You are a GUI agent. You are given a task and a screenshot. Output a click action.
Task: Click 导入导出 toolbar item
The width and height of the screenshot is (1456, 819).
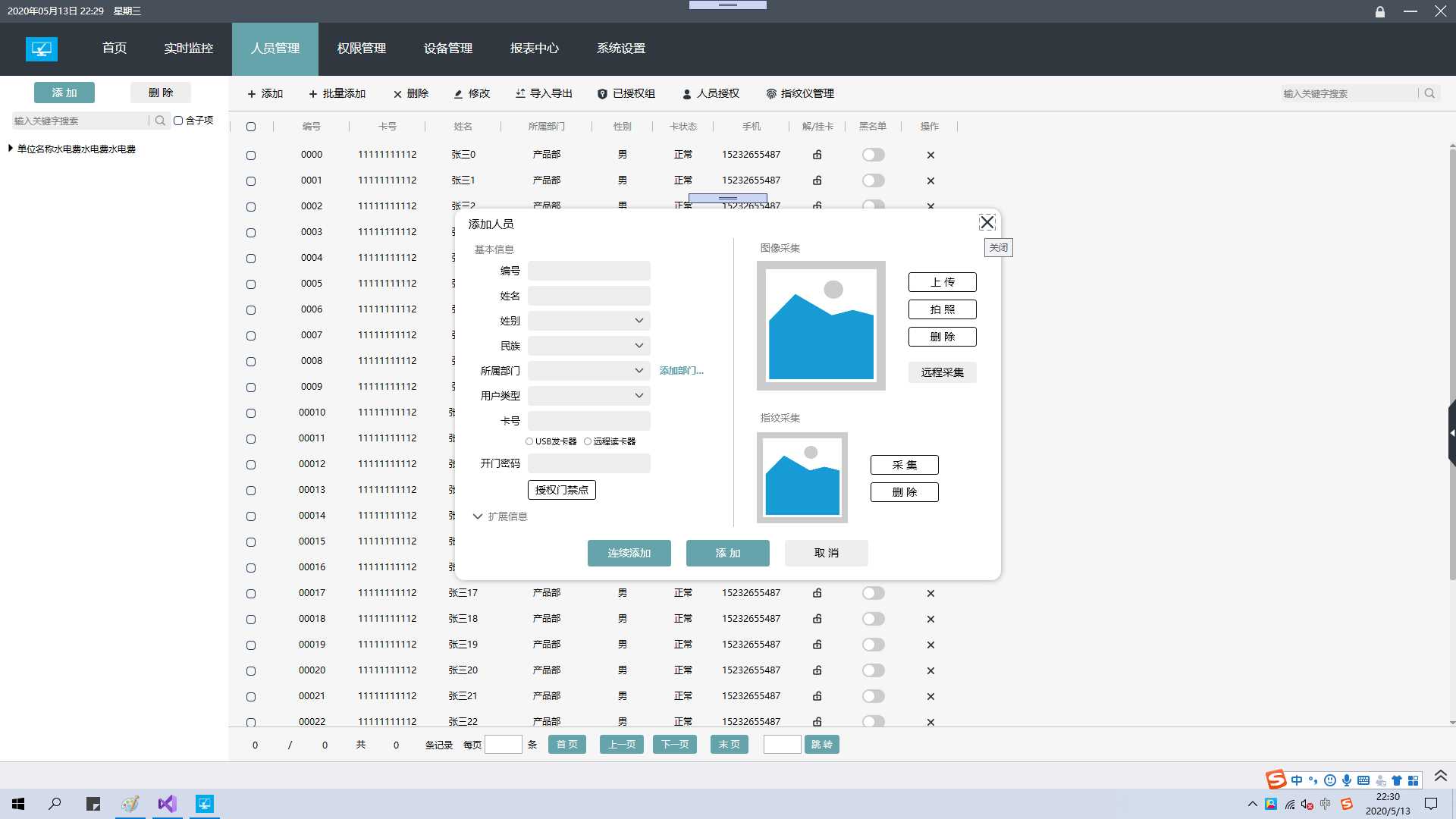(544, 93)
